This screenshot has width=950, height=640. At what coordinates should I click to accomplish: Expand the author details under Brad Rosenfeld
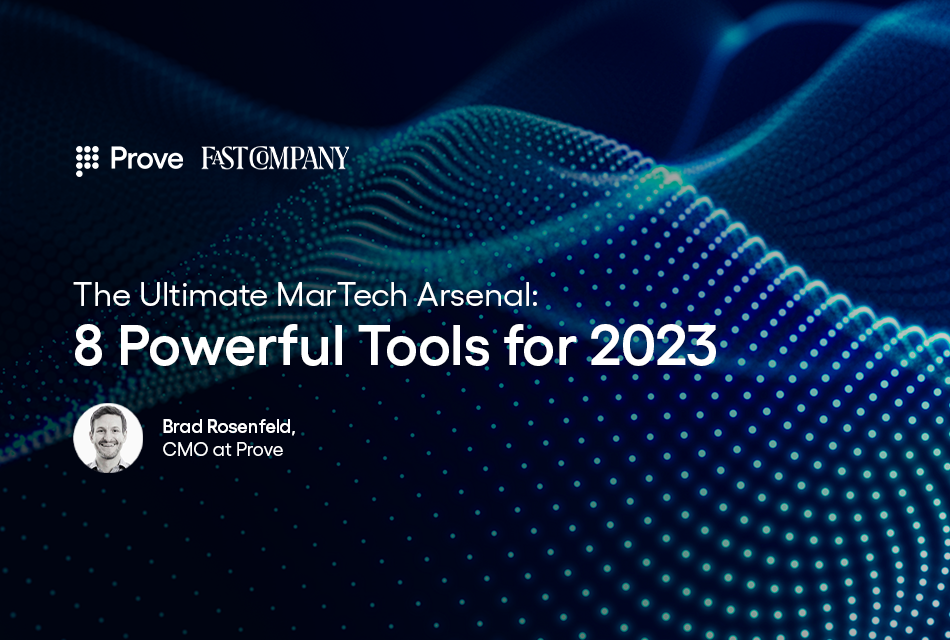click(224, 449)
